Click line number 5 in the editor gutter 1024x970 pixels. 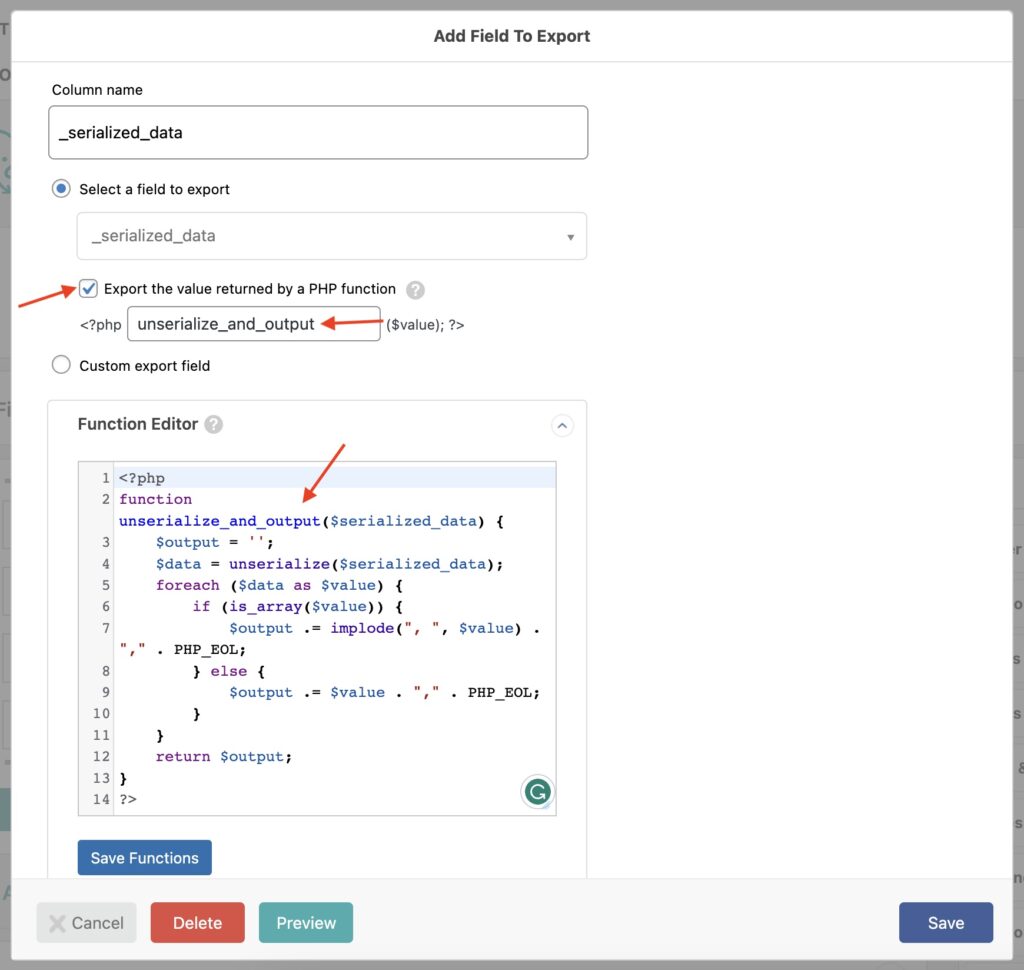105,585
